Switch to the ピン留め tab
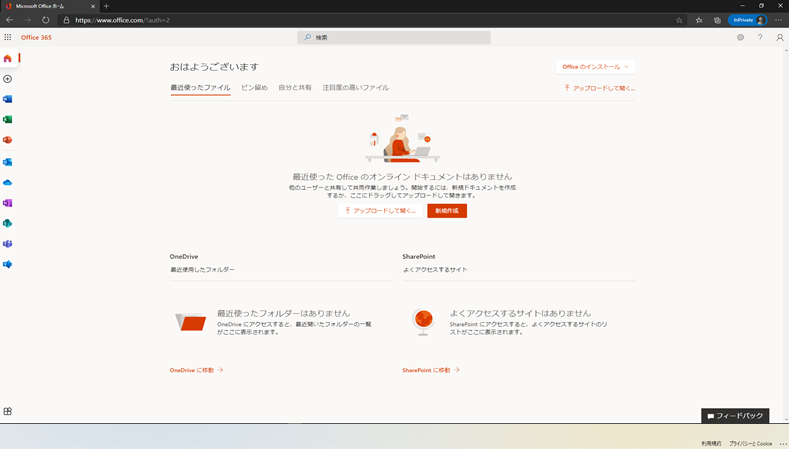Viewport: 789px width, 449px height. (254, 88)
